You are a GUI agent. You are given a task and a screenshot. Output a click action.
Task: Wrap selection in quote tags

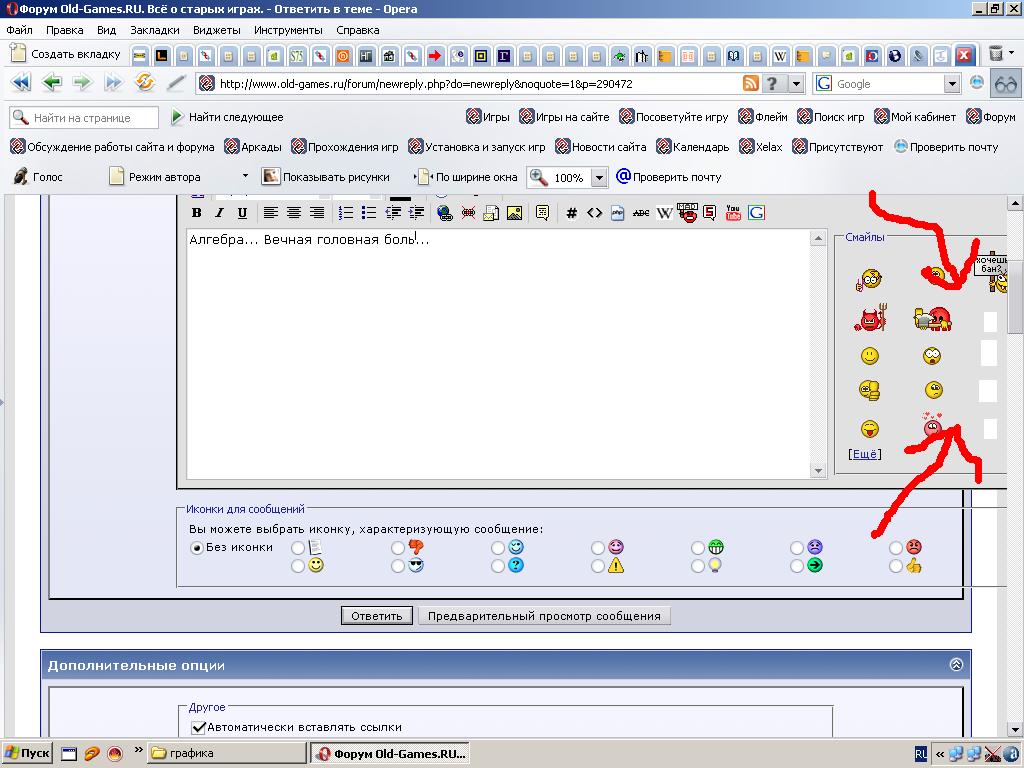(x=542, y=213)
